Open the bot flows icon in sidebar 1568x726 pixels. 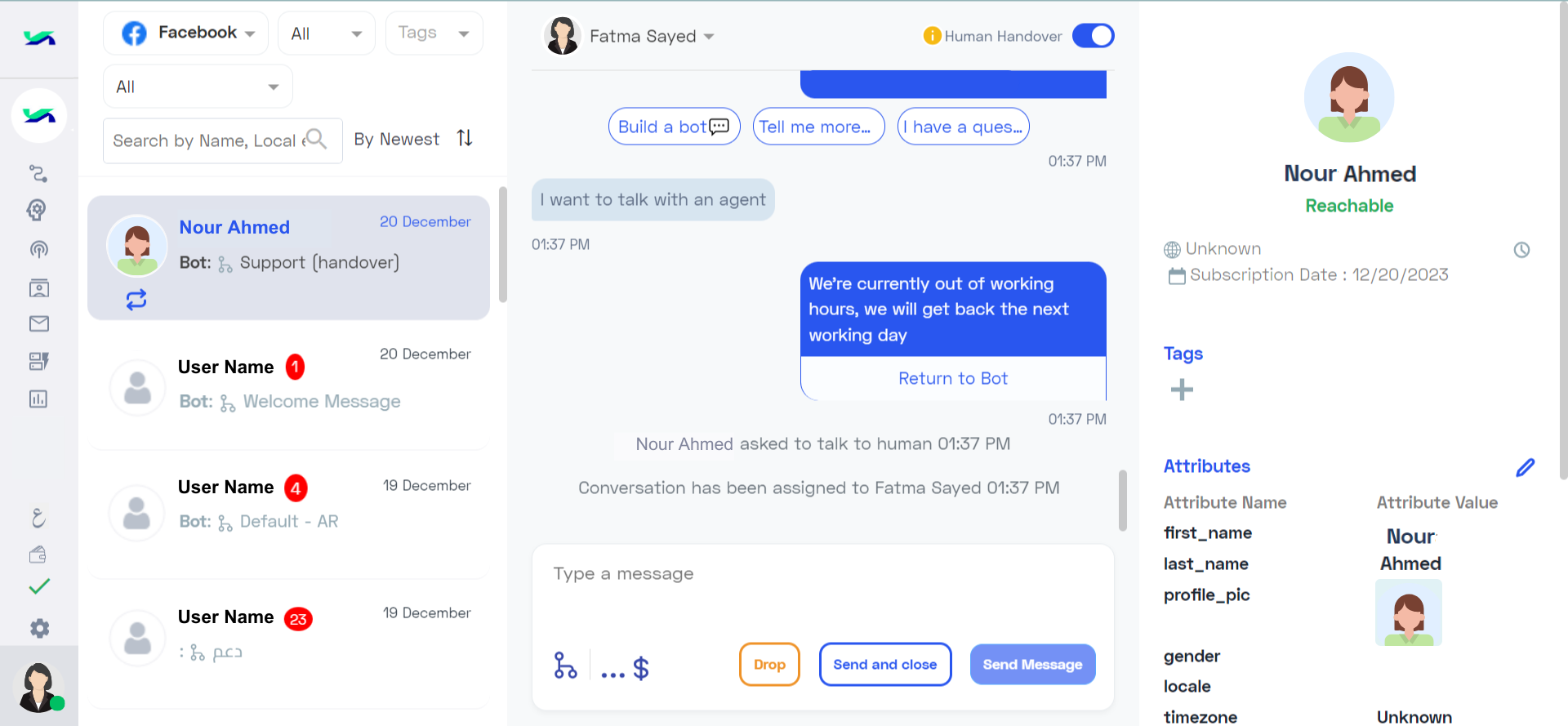[x=38, y=173]
